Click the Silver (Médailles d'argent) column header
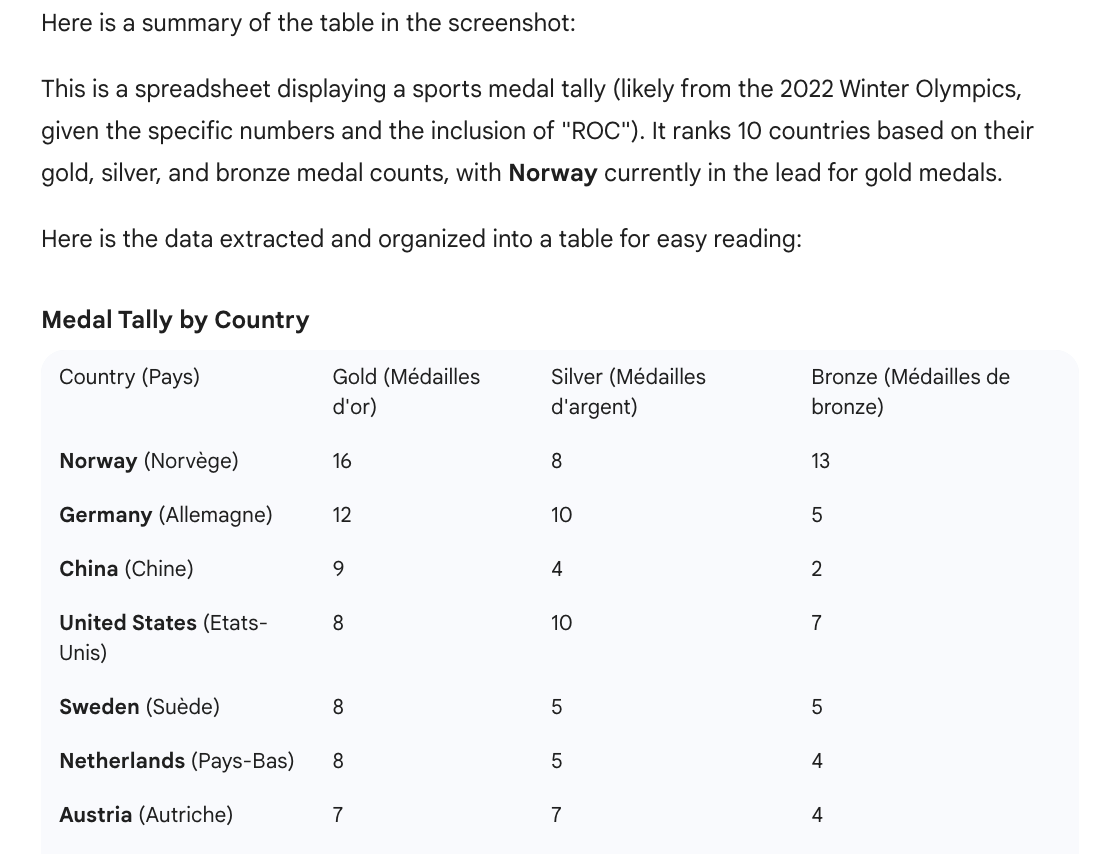This screenshot has width=1108, height=854. coord(628,391)
